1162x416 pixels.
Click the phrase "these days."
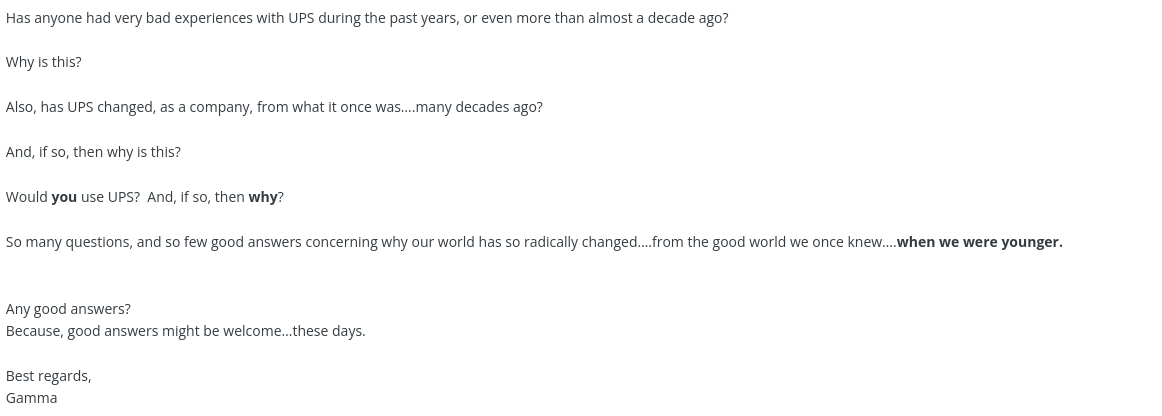[329, 331]
